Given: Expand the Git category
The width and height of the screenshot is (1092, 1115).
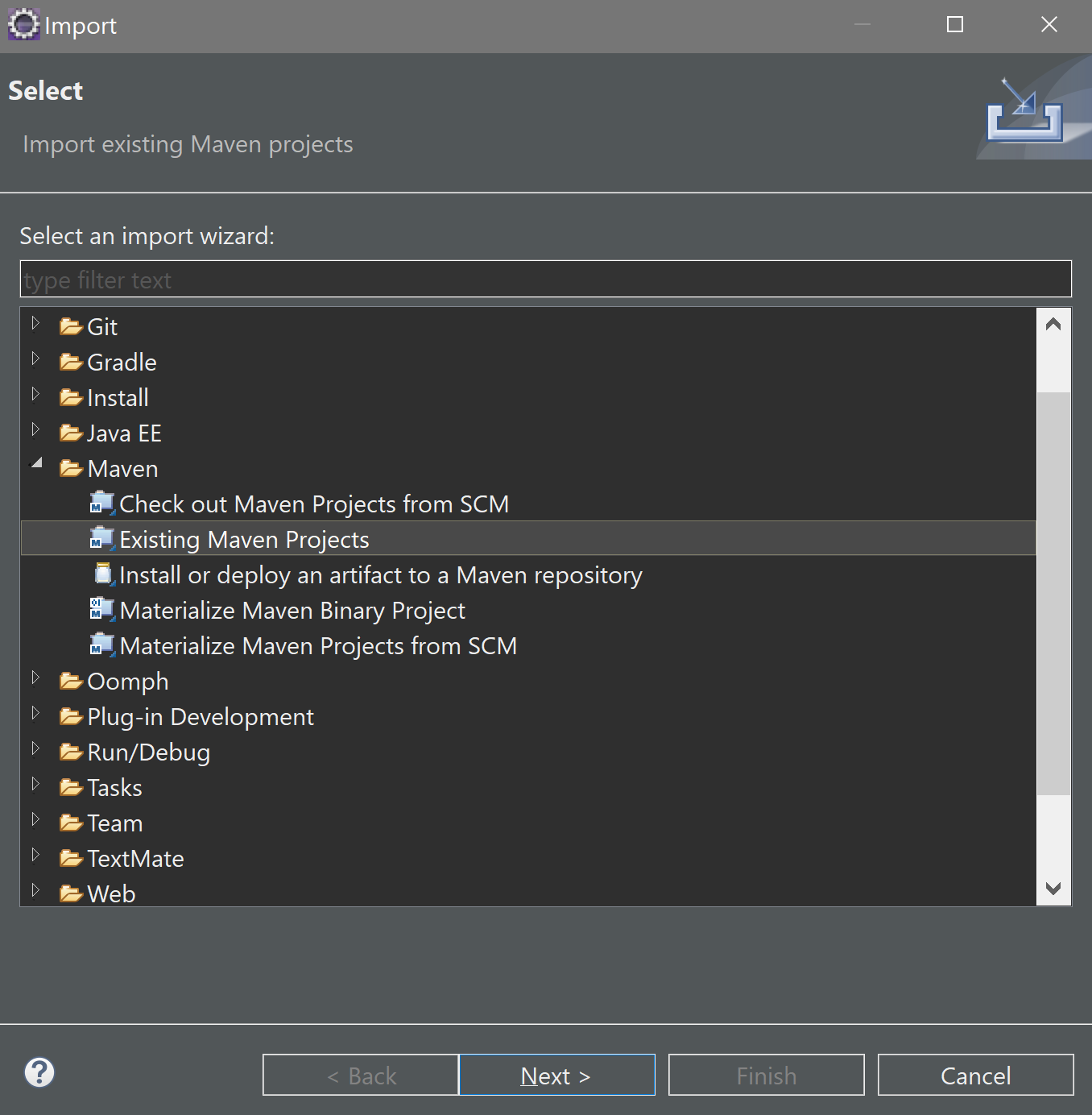Looking at the screenshot, I should 35,324.
